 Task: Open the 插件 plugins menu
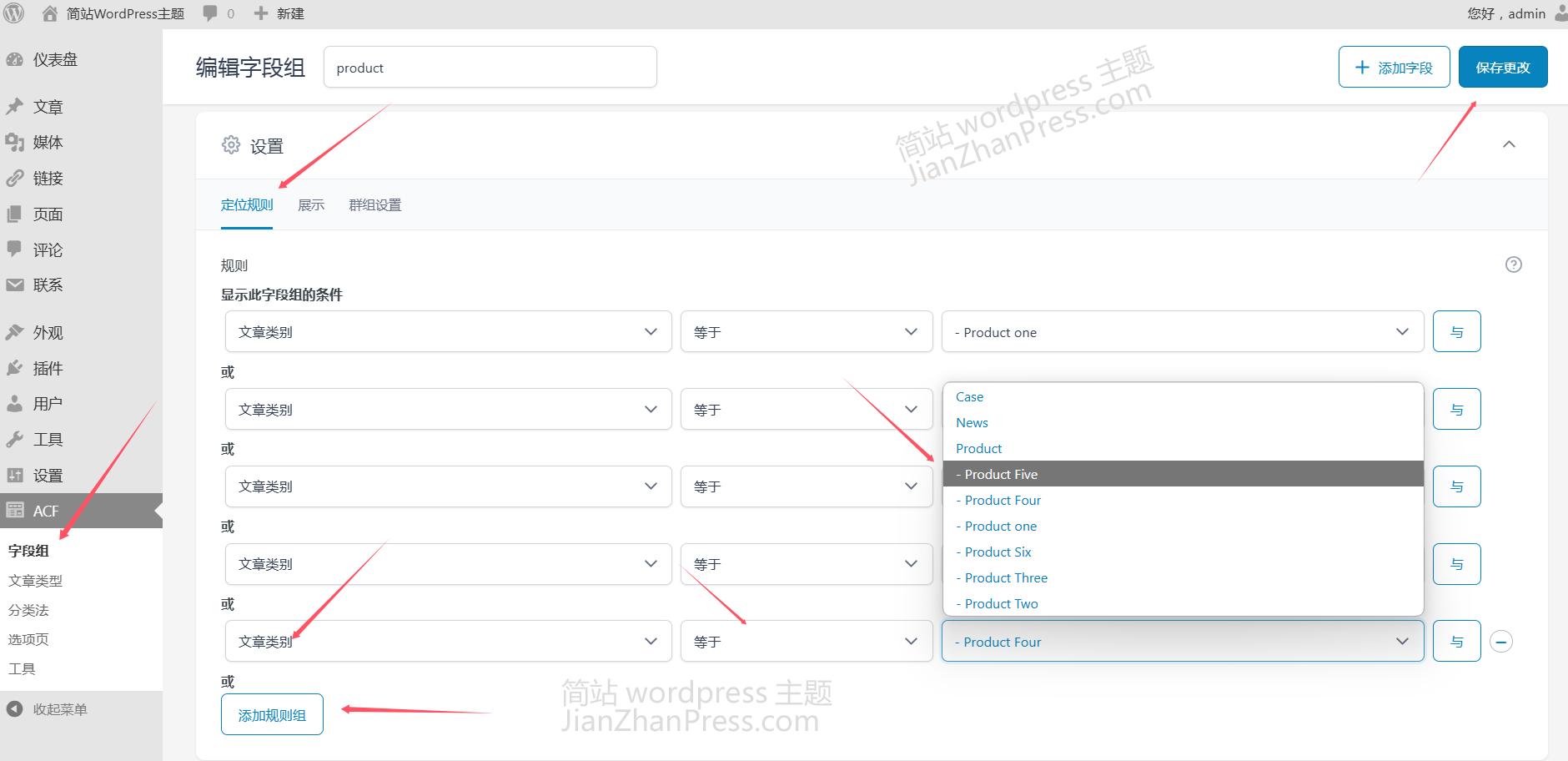pyautogui.click(x=48, y=368)
